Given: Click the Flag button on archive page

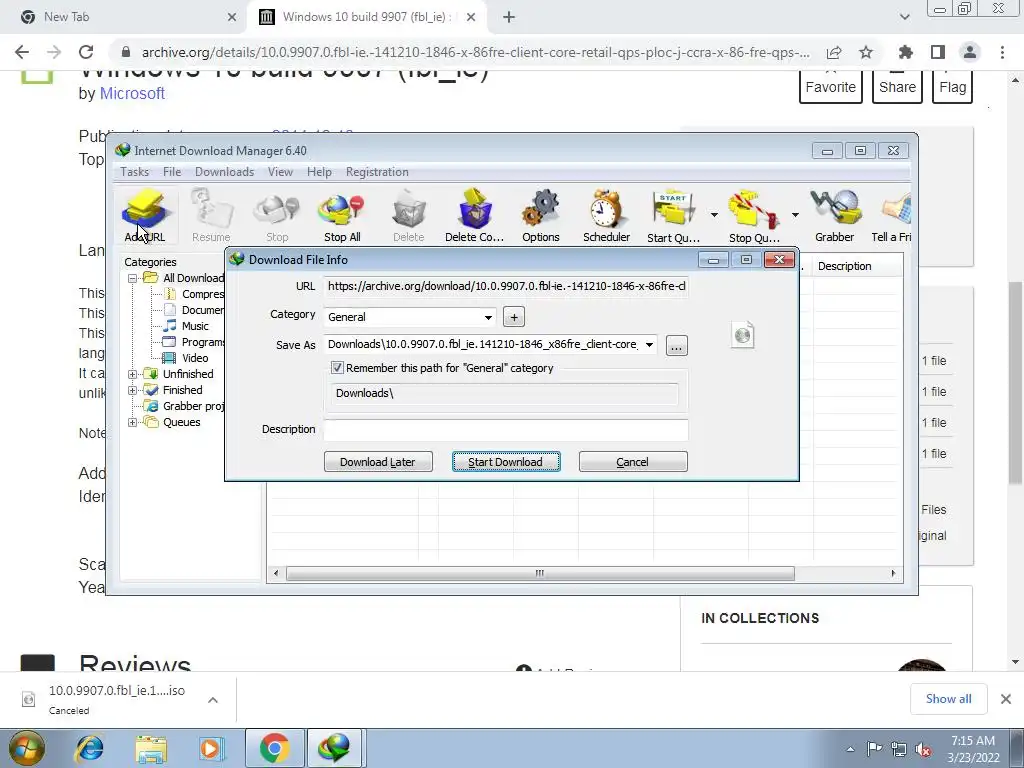Looking at the screenshot, I should (953, 87).
